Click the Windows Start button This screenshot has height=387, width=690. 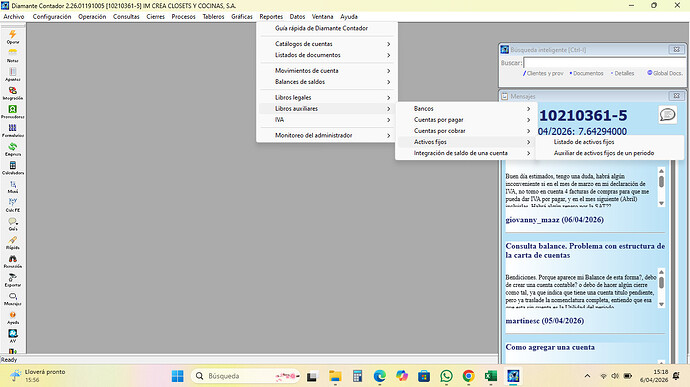(178, 376)
